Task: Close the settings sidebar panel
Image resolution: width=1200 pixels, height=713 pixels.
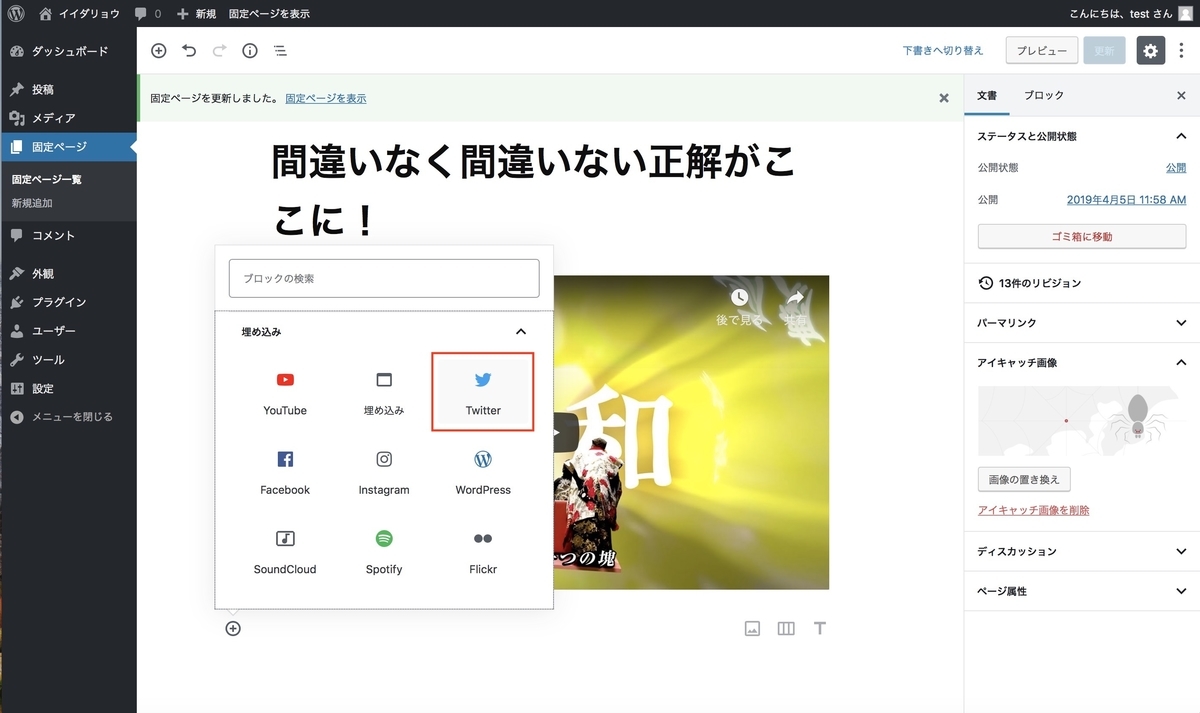Action: tap(1181, 96)
